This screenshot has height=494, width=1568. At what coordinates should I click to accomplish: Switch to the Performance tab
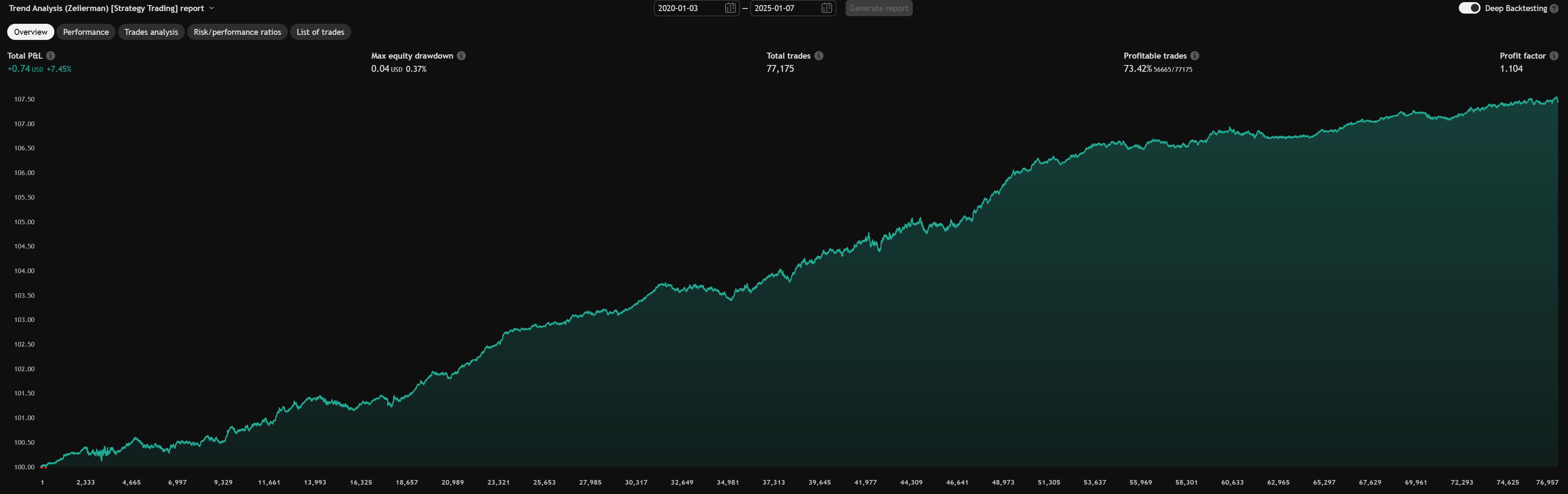[86, 32]
